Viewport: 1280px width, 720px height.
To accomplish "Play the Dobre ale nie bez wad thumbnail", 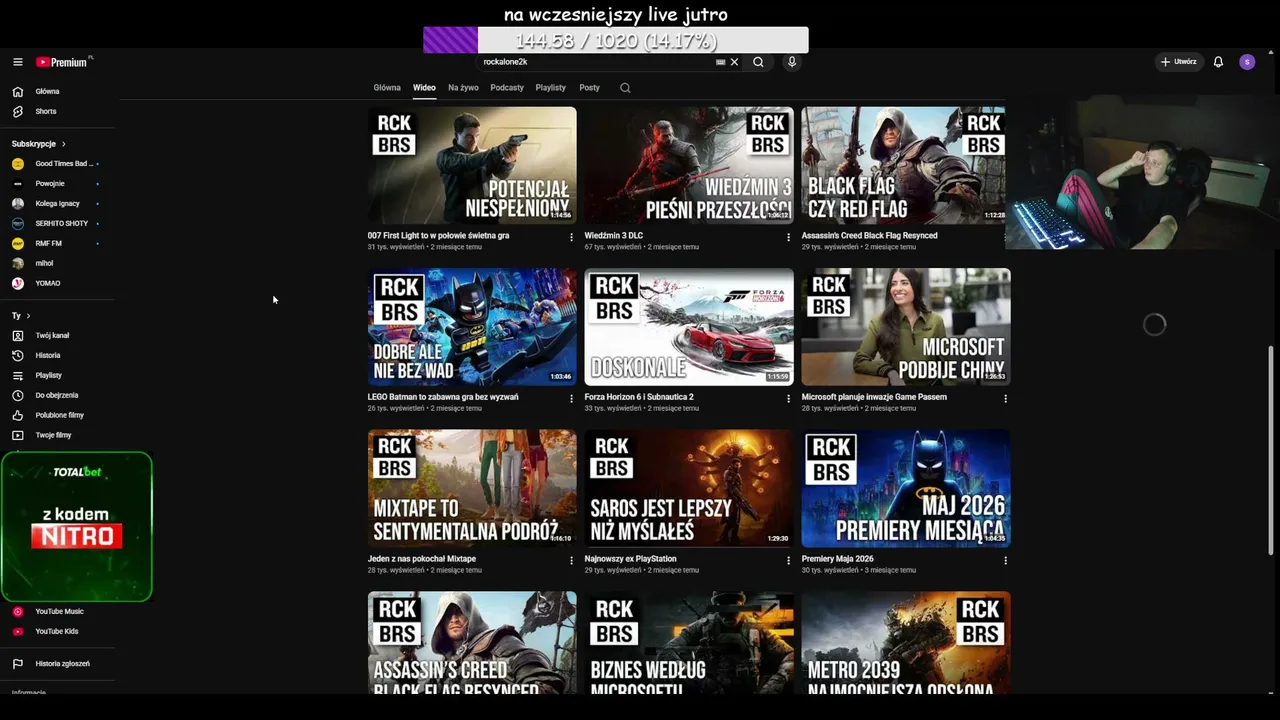I will [x=472, y=327].
